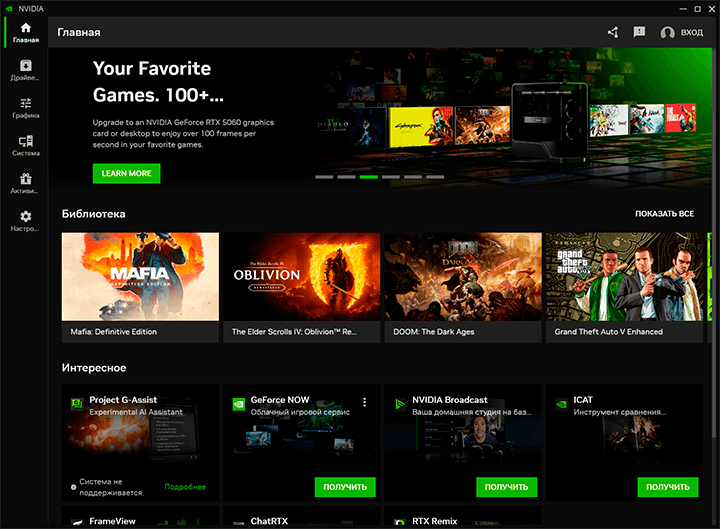Click the LEARN MORE button
The height and width of the screenshot is (529, 720).
pyautogui.click(x=126, y=174)
